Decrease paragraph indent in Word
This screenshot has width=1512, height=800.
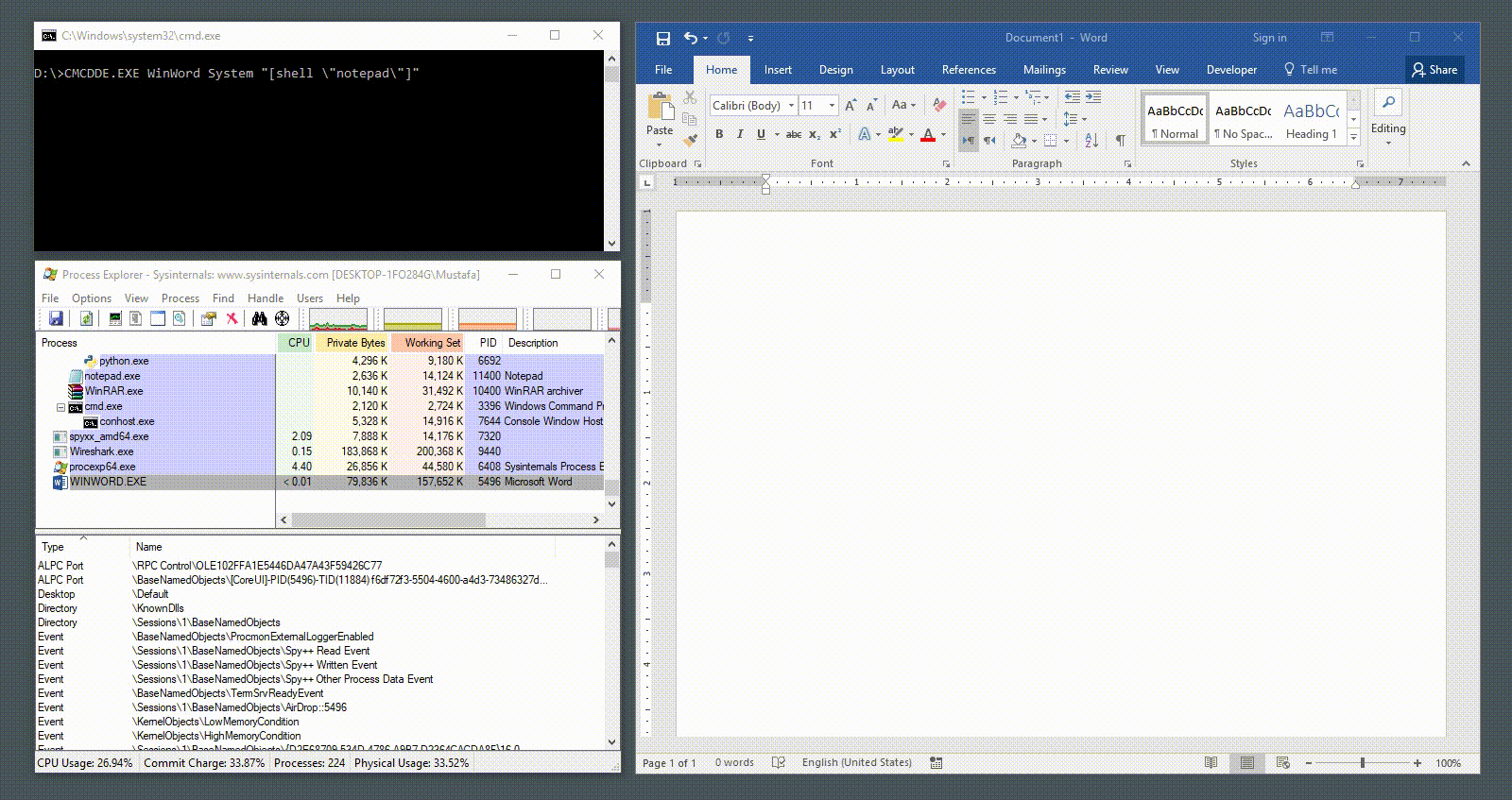[1073, 96]
